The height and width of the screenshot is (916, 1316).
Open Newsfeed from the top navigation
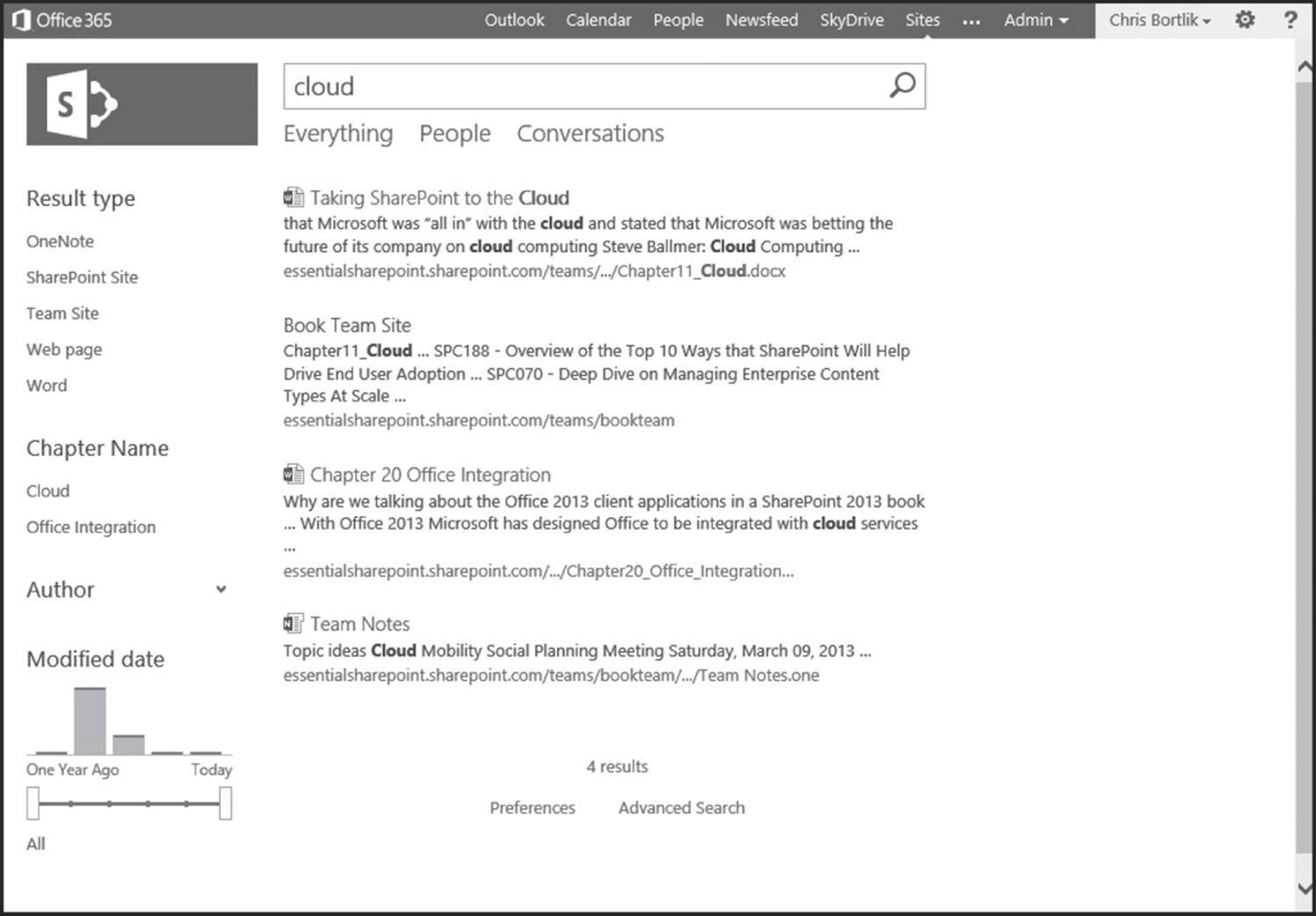pos(762,19)
